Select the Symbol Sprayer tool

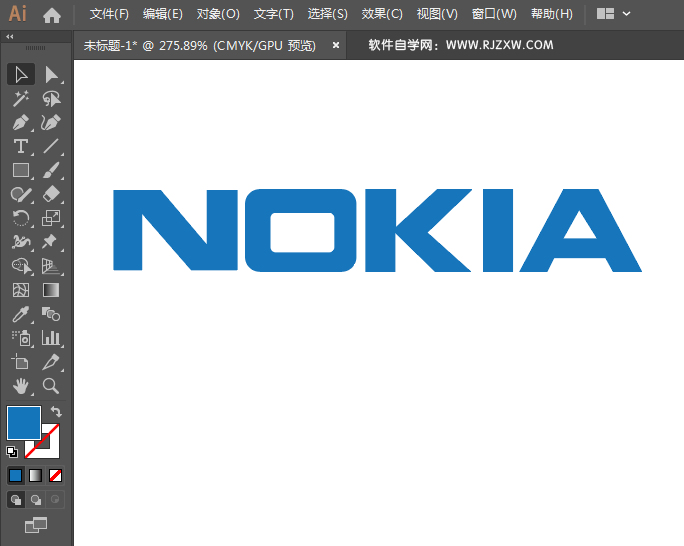pos(21,338)
